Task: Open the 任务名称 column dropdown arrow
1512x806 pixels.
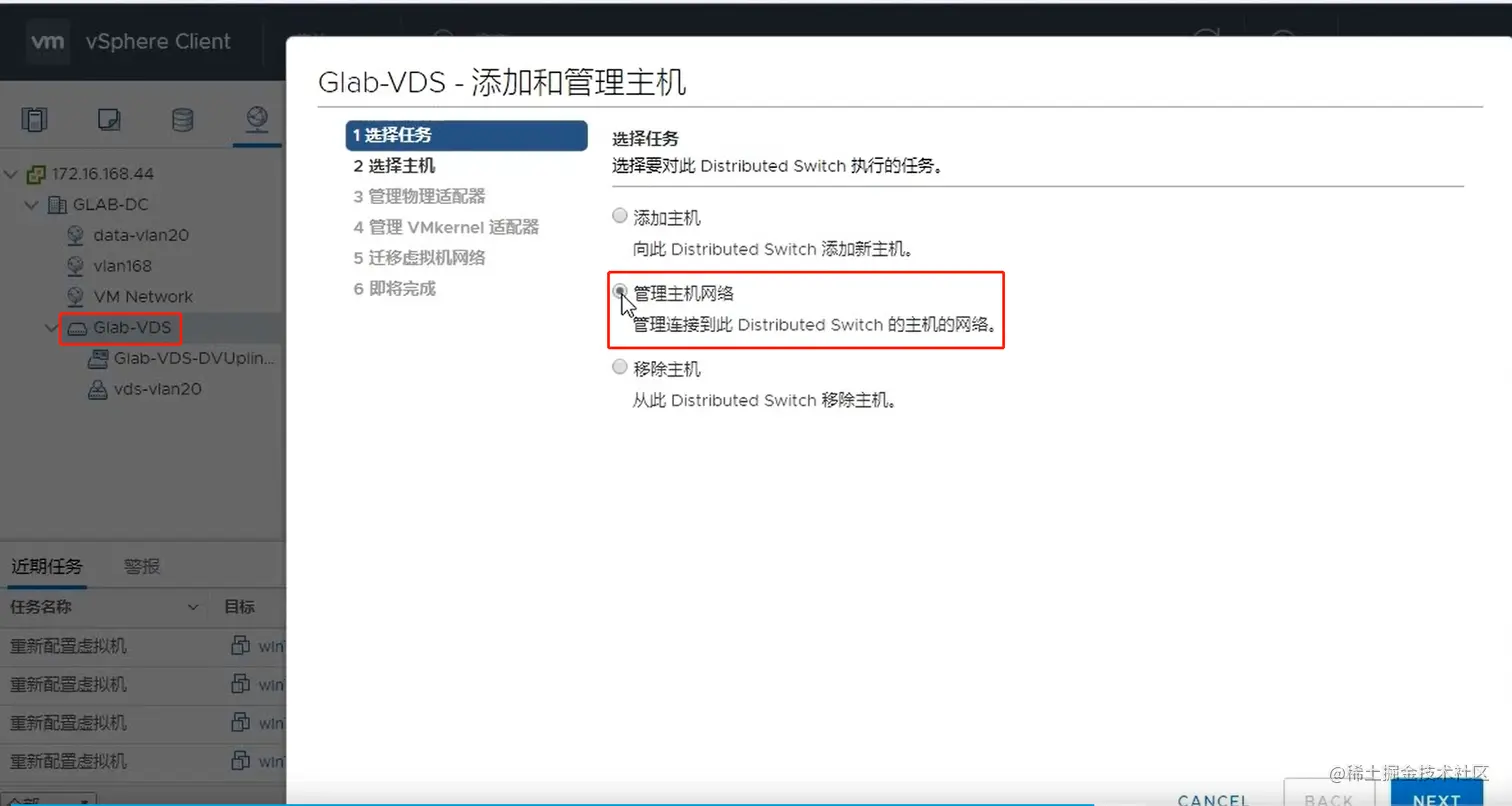Action: tap(194, 608)
